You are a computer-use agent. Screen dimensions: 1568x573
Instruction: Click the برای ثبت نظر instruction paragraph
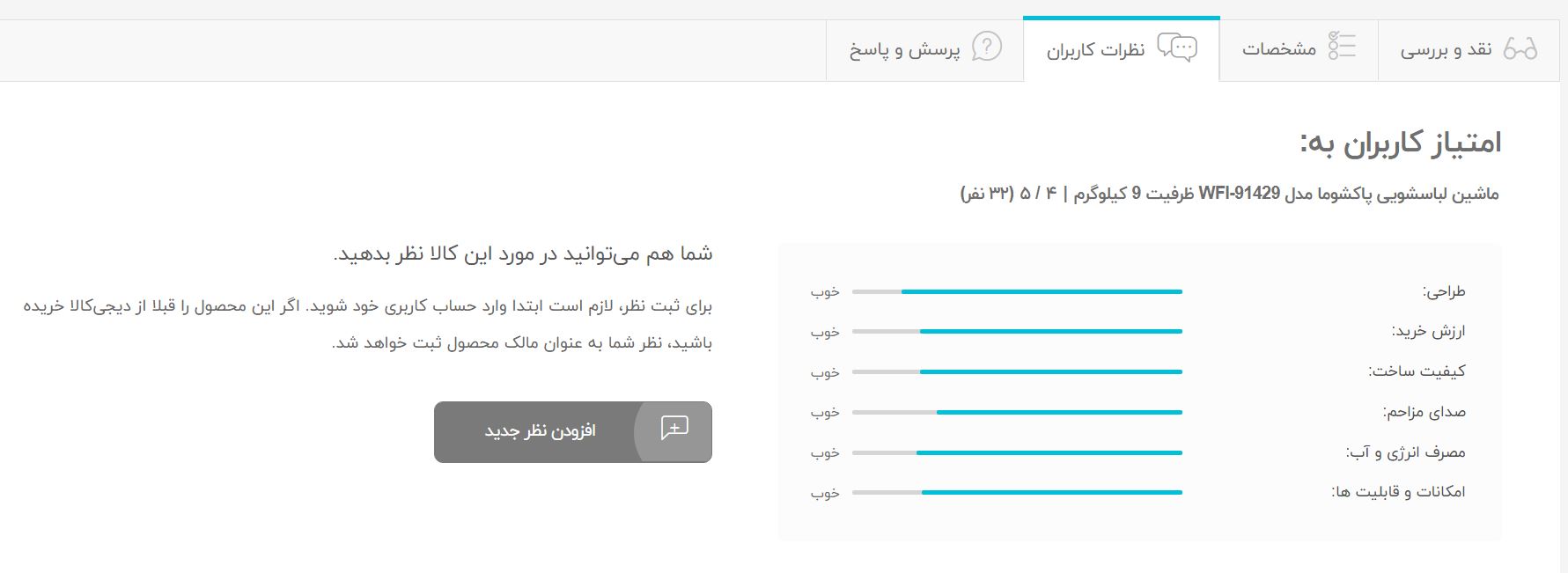(x=368, y=324)
